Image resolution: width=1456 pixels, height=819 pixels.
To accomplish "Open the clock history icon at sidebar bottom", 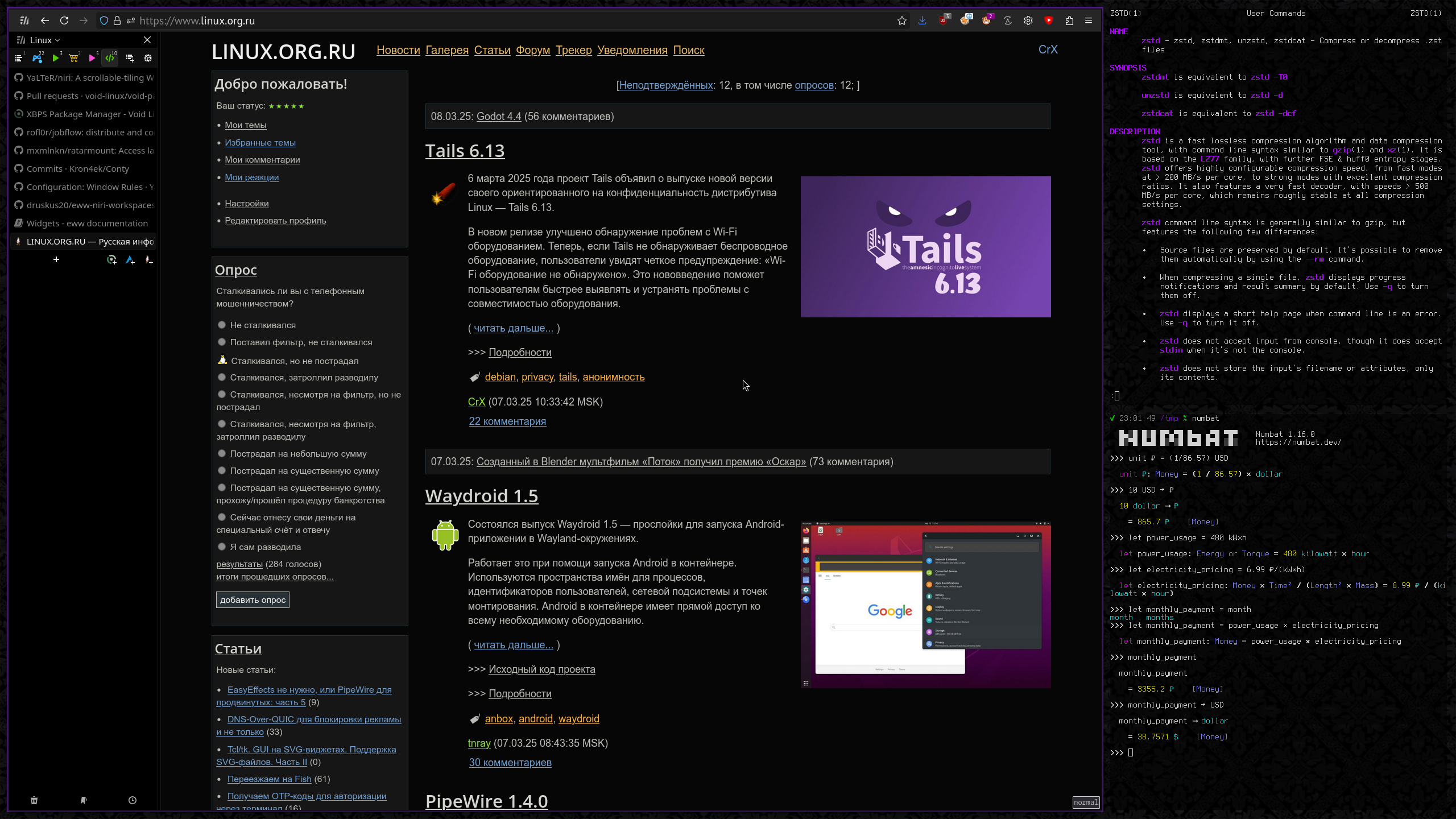I will (133, 800).
